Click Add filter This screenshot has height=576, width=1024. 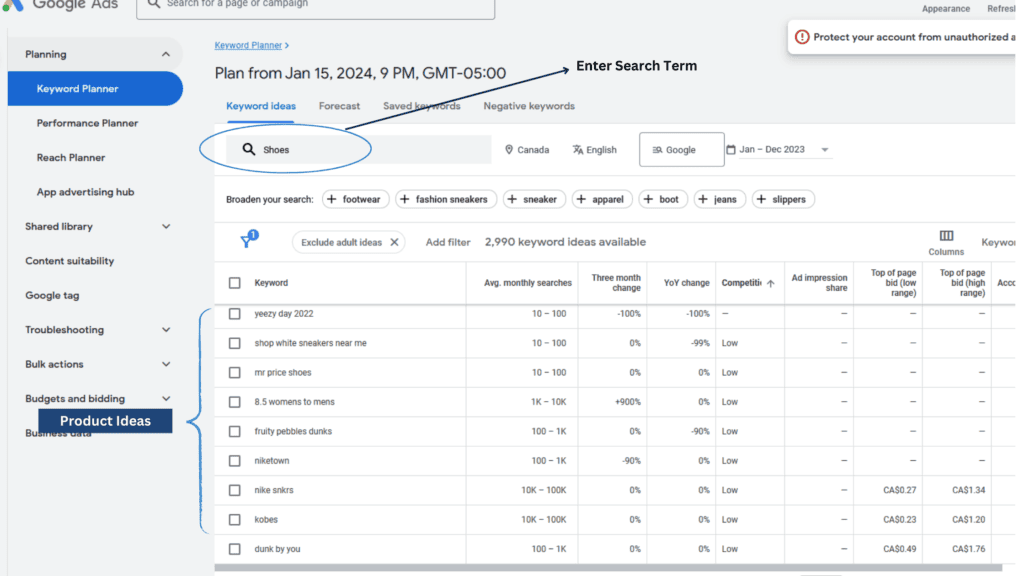(447, 242)
